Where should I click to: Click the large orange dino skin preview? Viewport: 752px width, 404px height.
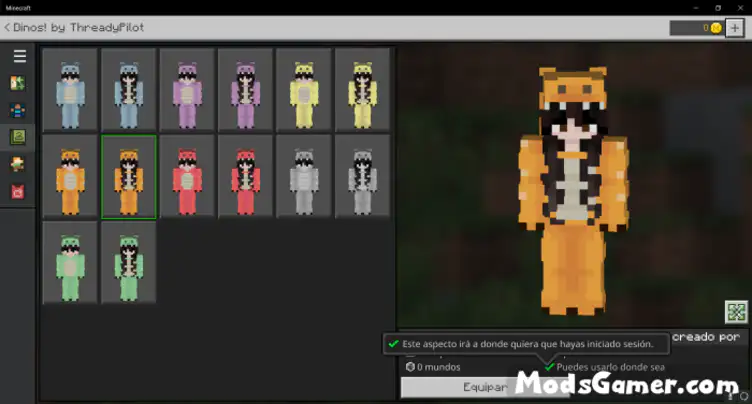coord(574,191)
